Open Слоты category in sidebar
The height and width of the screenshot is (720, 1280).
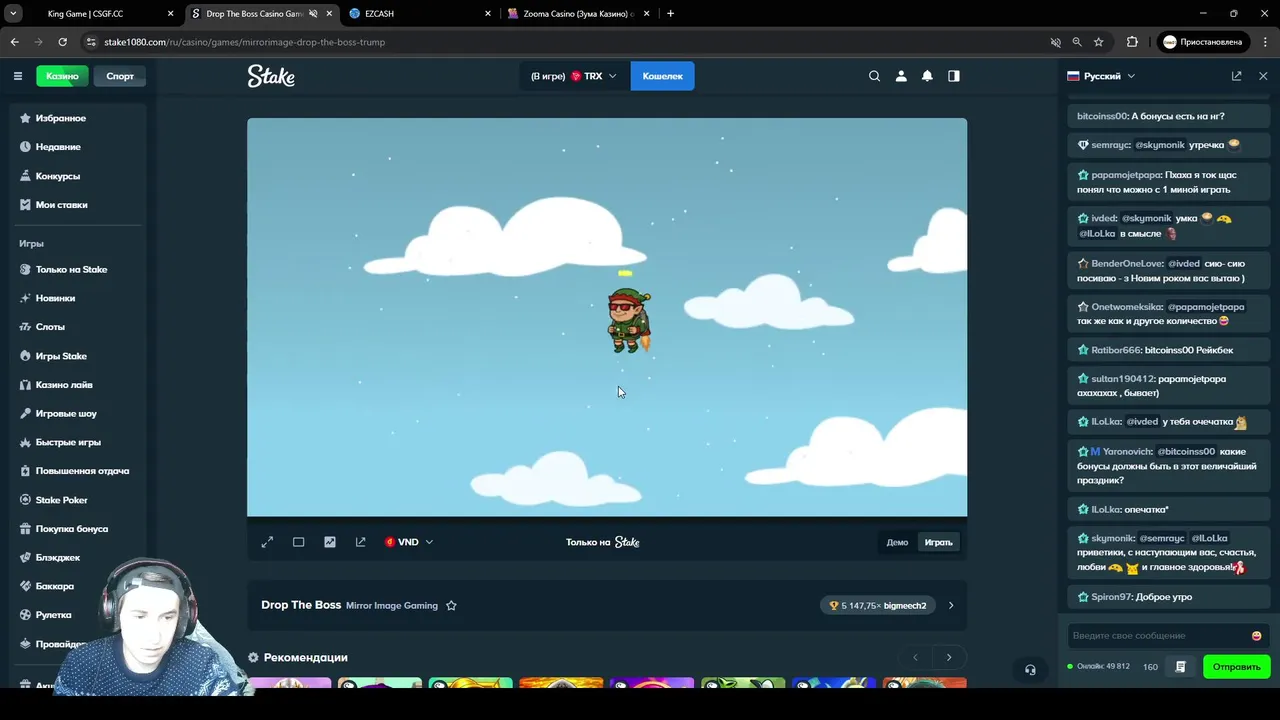point(50,327)
